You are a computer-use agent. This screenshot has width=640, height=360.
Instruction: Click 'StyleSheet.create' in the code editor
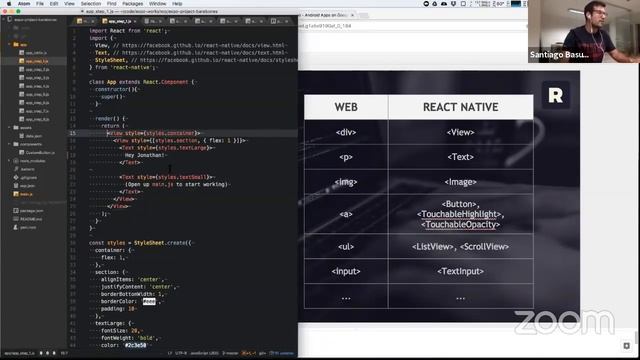click(160, 243)
